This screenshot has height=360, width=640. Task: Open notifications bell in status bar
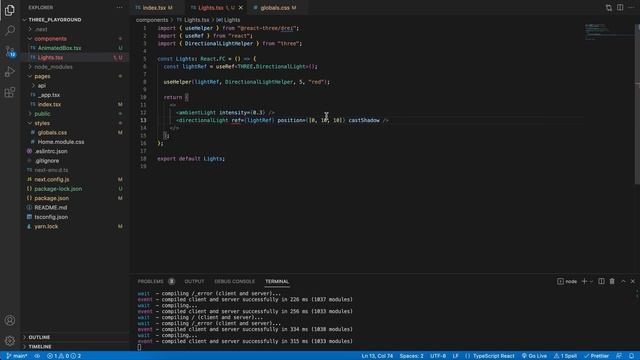pos(631,356)
